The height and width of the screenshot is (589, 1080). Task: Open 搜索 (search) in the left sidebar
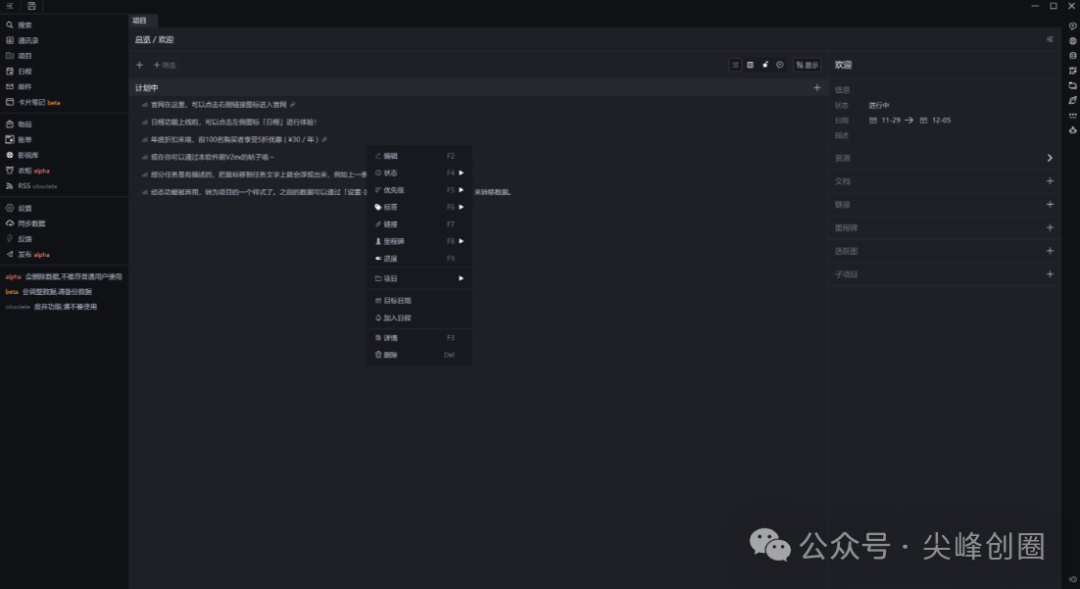[x=19, y=25]
